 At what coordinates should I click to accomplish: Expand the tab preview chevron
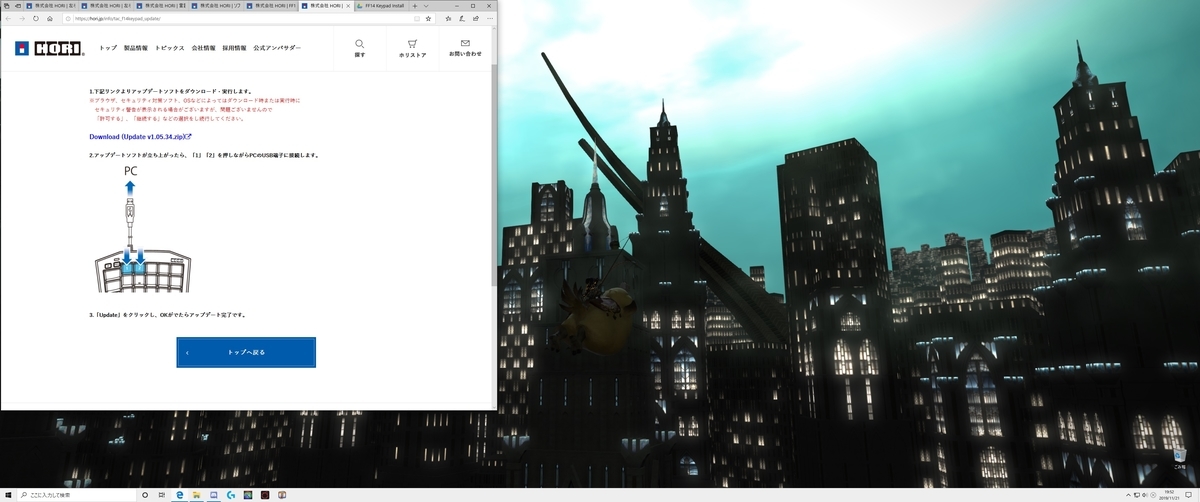click(x=426, y=6)
